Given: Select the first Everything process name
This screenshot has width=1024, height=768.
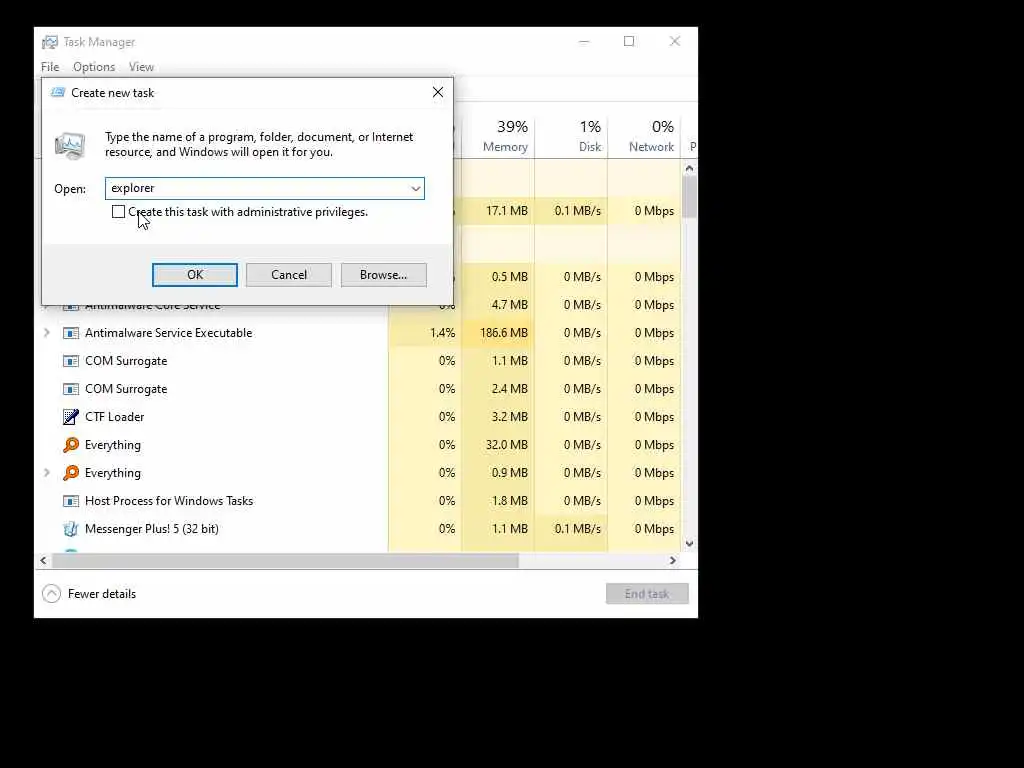Looking at the screenshot, I should pyautogui.click(x=112, y=445).
